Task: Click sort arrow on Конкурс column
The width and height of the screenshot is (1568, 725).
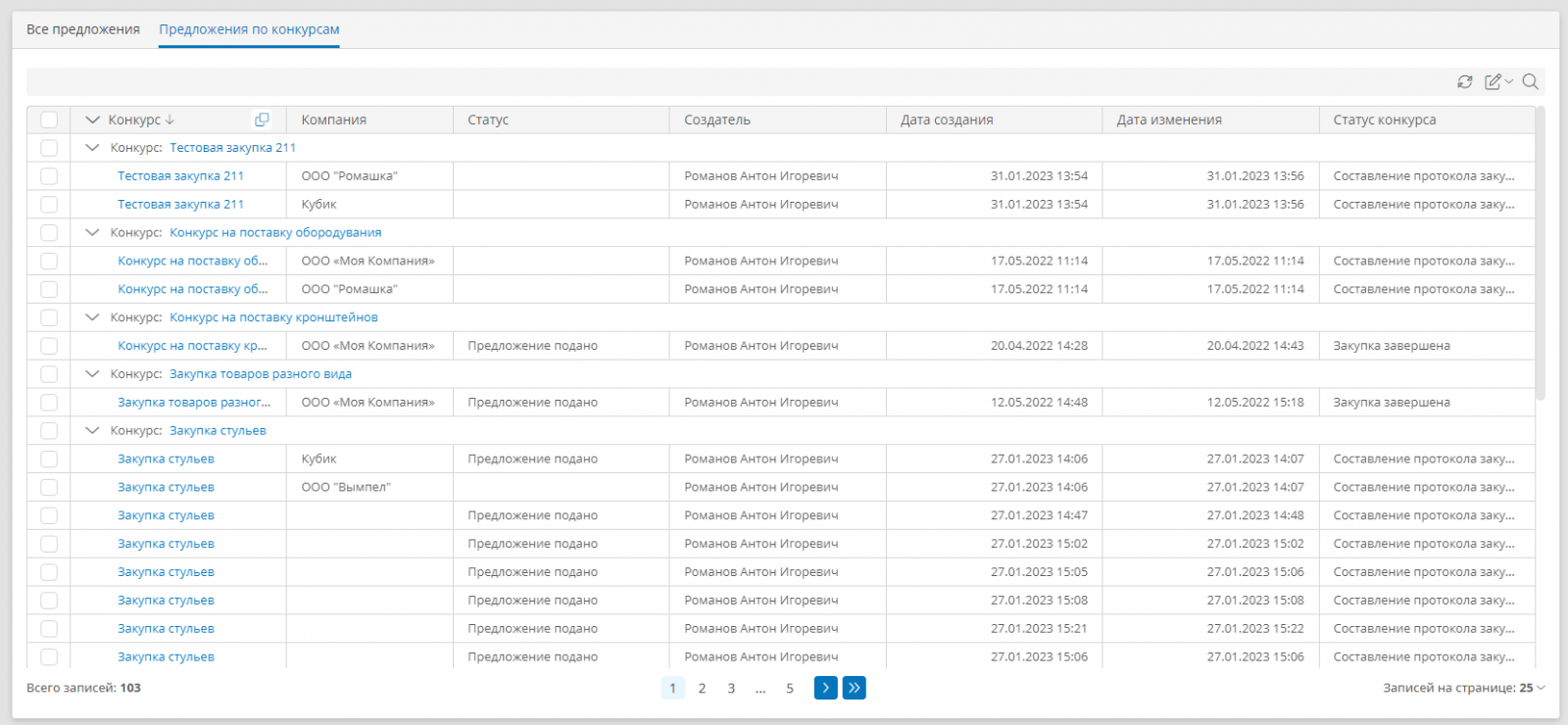Action: tap(171, 120)
